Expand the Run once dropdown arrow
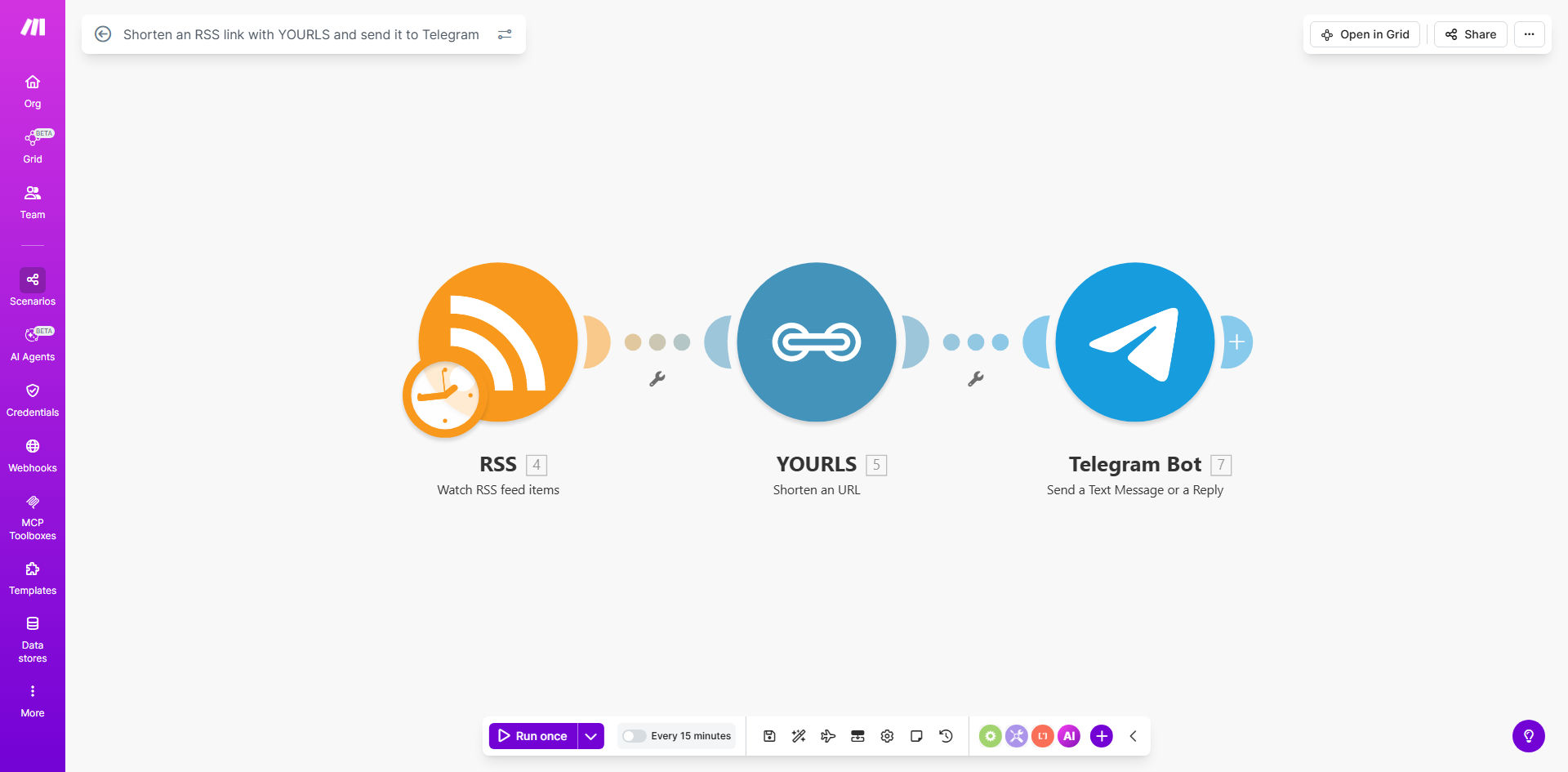Screen dimensions: 1568x772 [591, 736]
